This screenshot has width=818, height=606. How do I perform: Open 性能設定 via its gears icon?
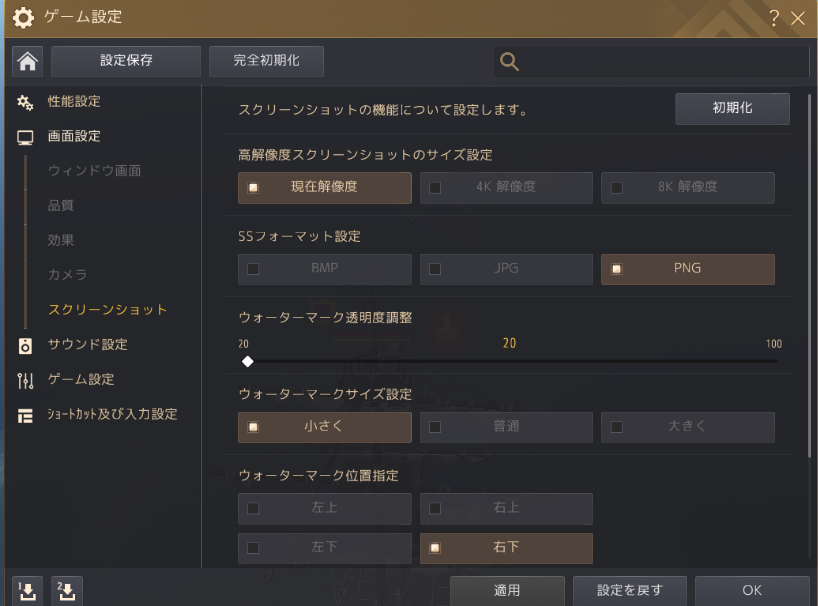26,102
